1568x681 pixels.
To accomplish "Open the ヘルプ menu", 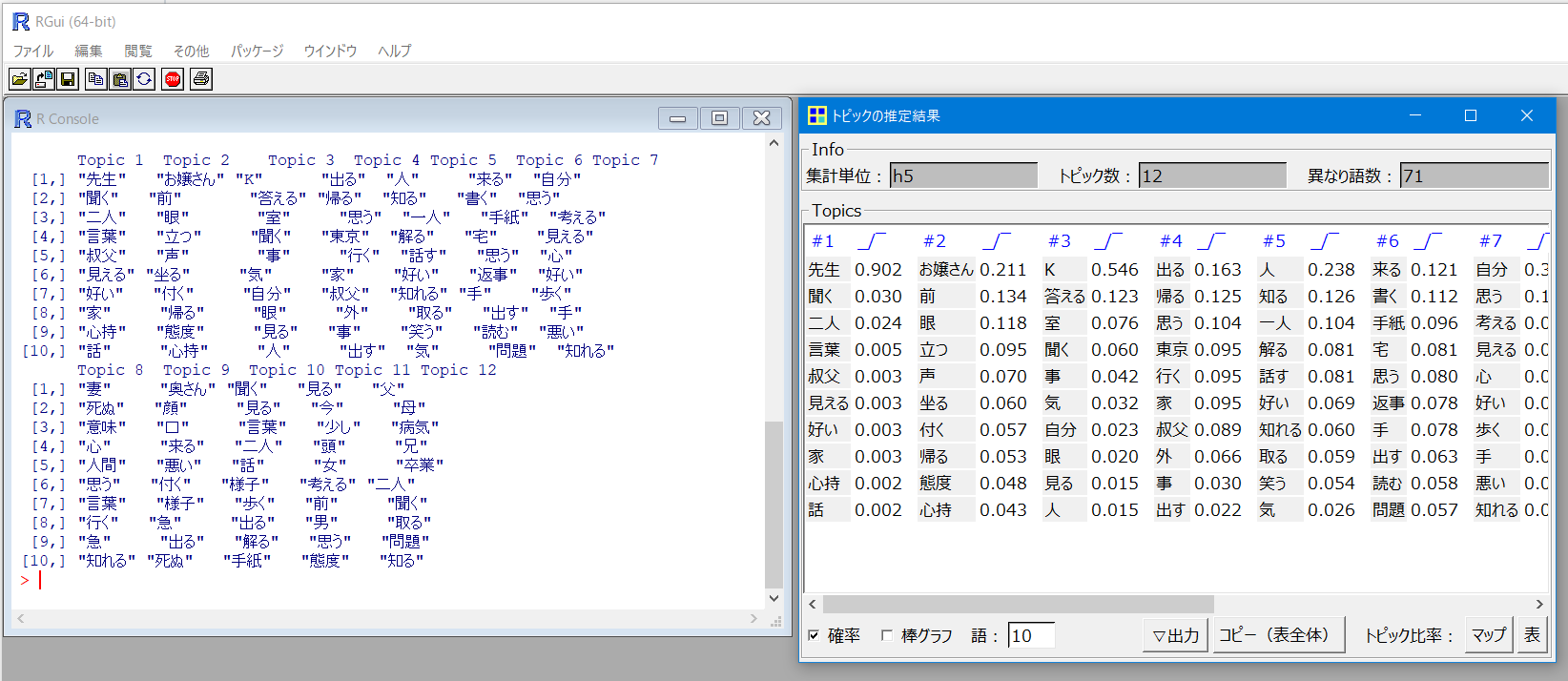I will pyautogui.click(x=394, y=51).
